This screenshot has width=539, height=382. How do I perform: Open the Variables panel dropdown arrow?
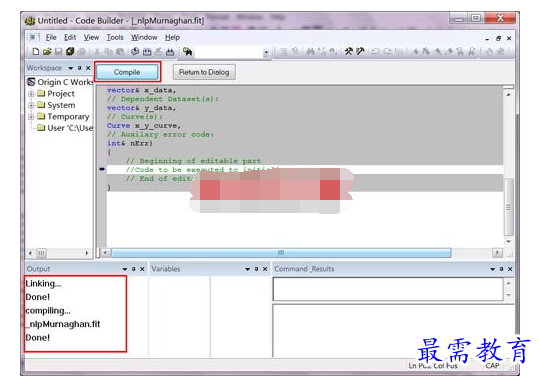(248, 269)
